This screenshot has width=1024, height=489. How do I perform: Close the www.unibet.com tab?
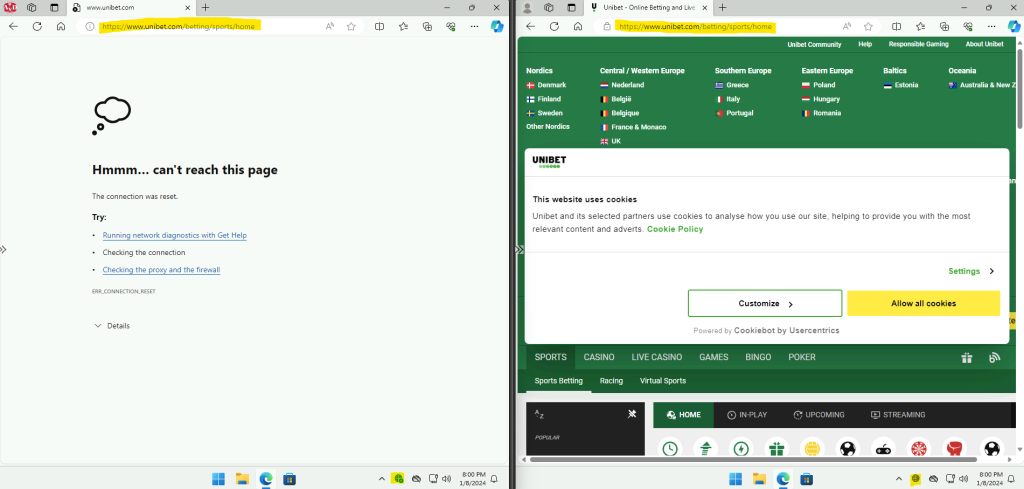pyautogui.click(x=188, y=8)
